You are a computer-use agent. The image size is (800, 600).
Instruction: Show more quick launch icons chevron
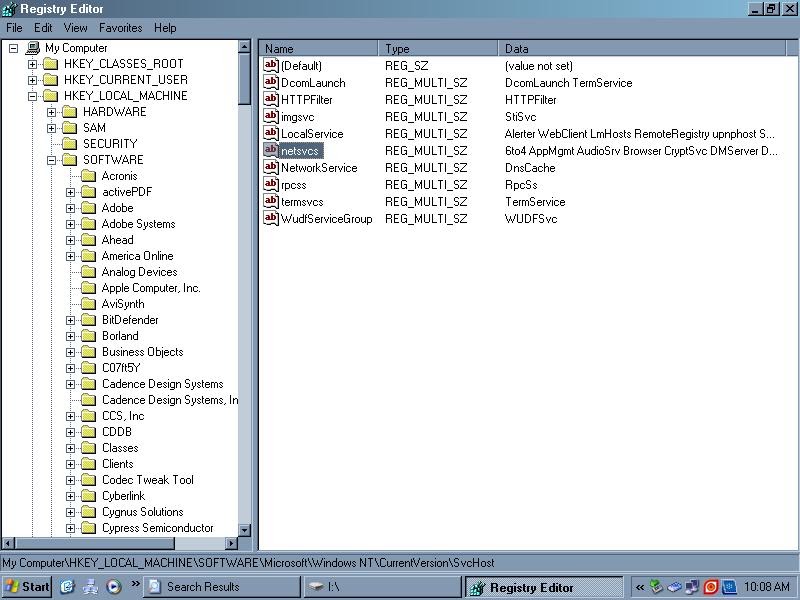click(x=135, y=583)
